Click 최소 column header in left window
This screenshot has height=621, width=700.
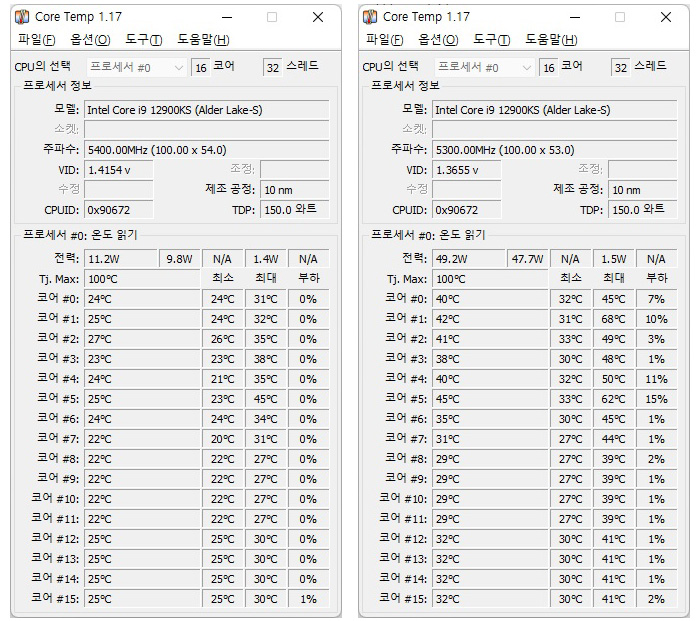(222, 278)
